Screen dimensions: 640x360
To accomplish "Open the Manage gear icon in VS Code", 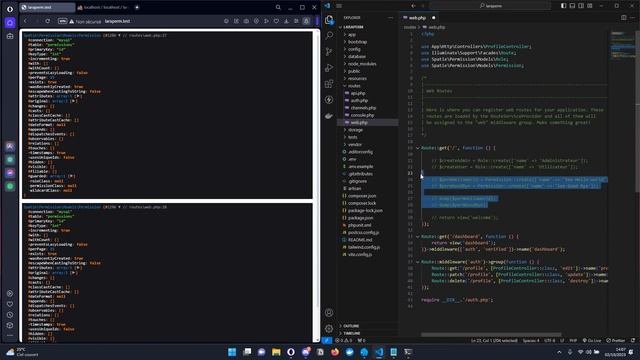I will click(329, 329).
